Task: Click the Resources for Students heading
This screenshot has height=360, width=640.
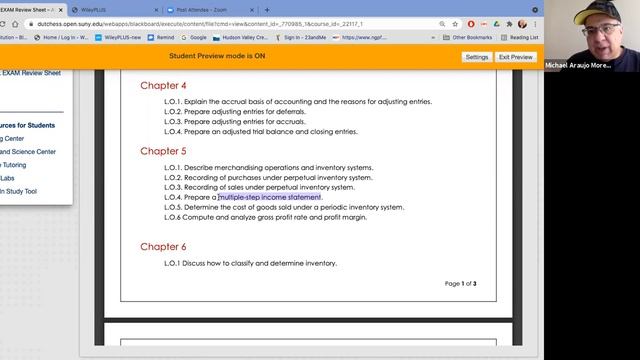Action: click(27, 125)
